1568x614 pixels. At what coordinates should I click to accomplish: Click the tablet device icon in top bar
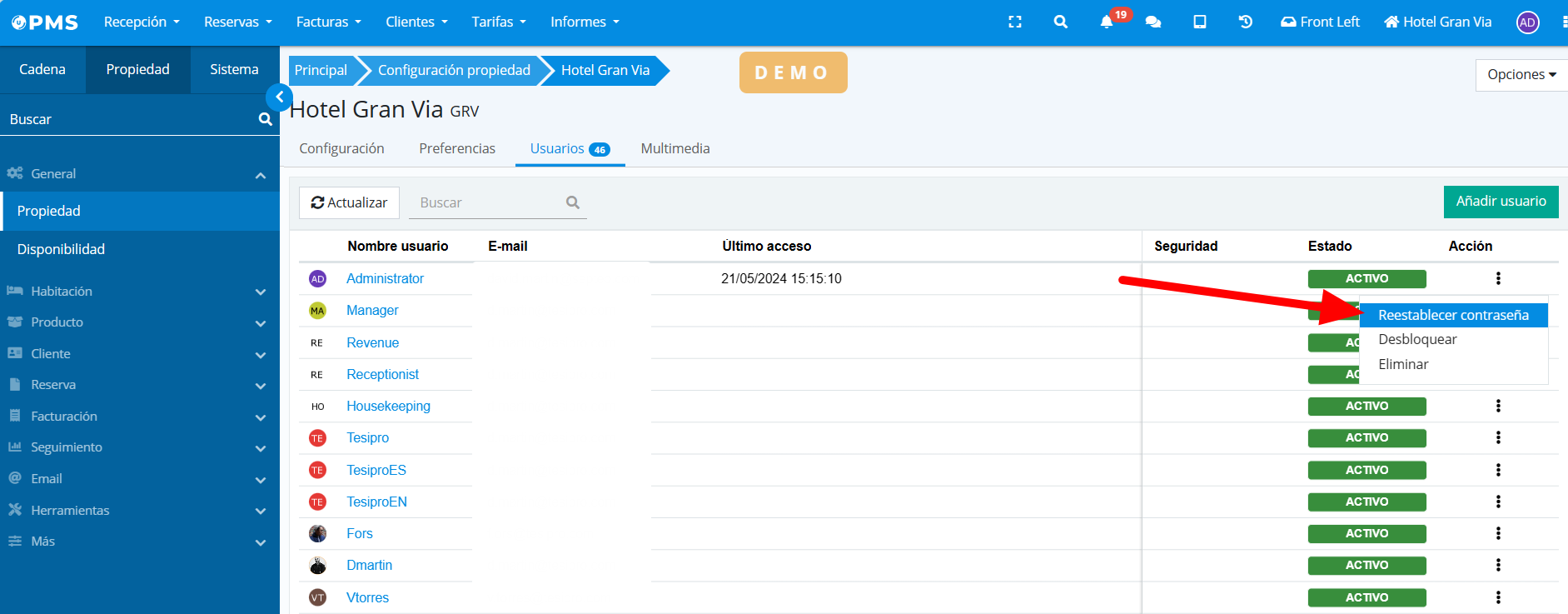coord(1199,22)
